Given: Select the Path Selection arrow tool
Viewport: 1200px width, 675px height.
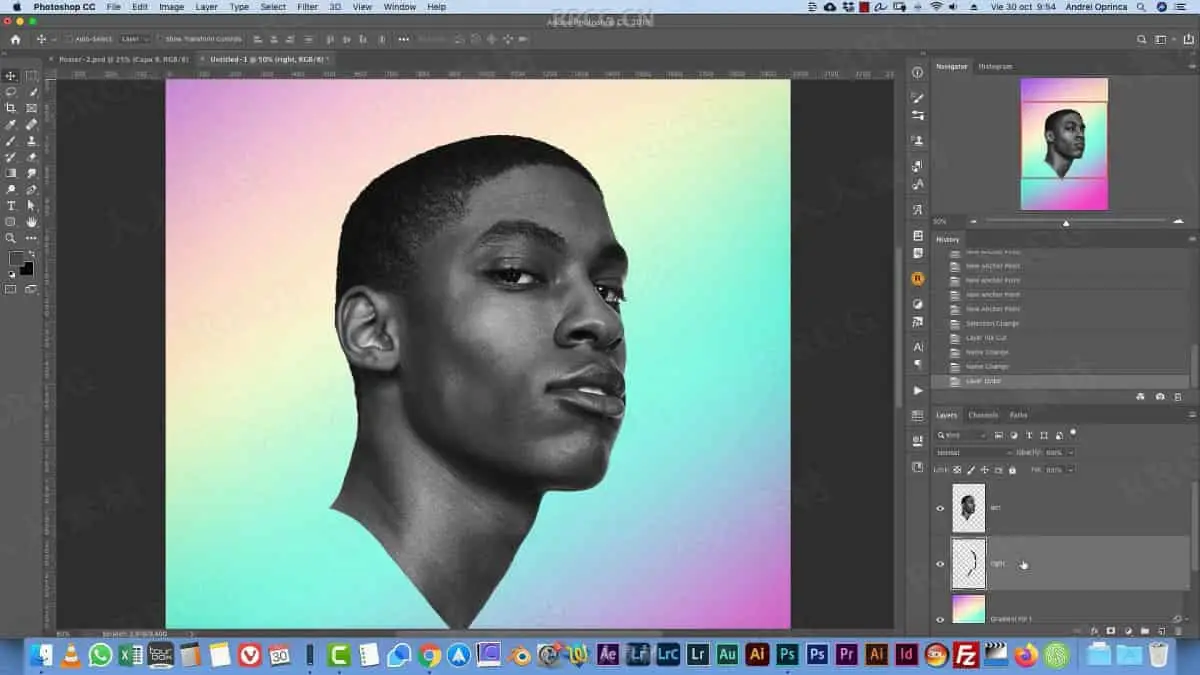Looking at the screenshot, I should click(x=31, y=206).
